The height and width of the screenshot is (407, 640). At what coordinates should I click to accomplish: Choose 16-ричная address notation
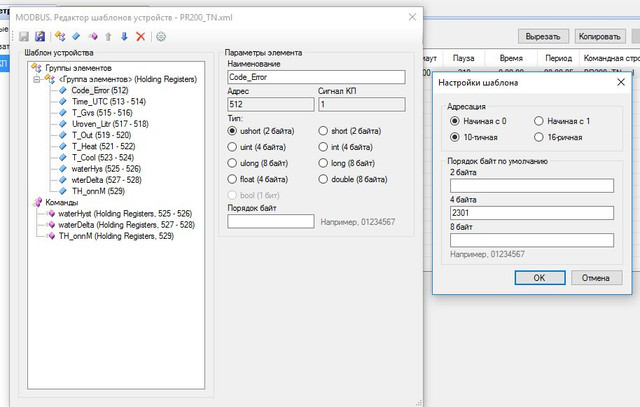(539, 138)
